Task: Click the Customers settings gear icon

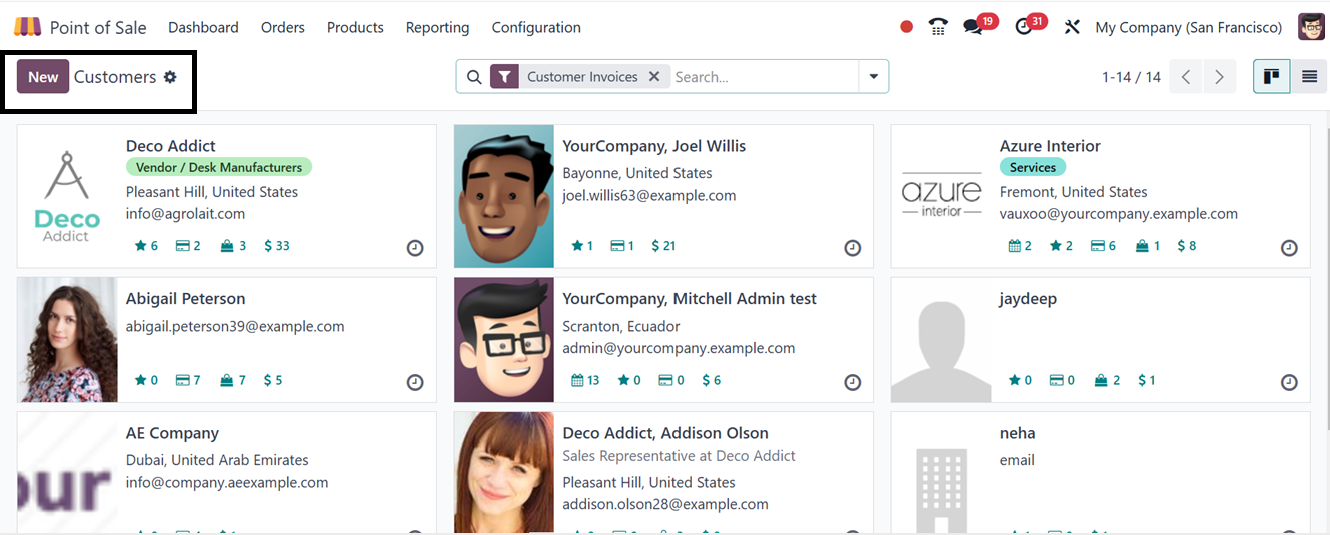Action: click(170, 77)
